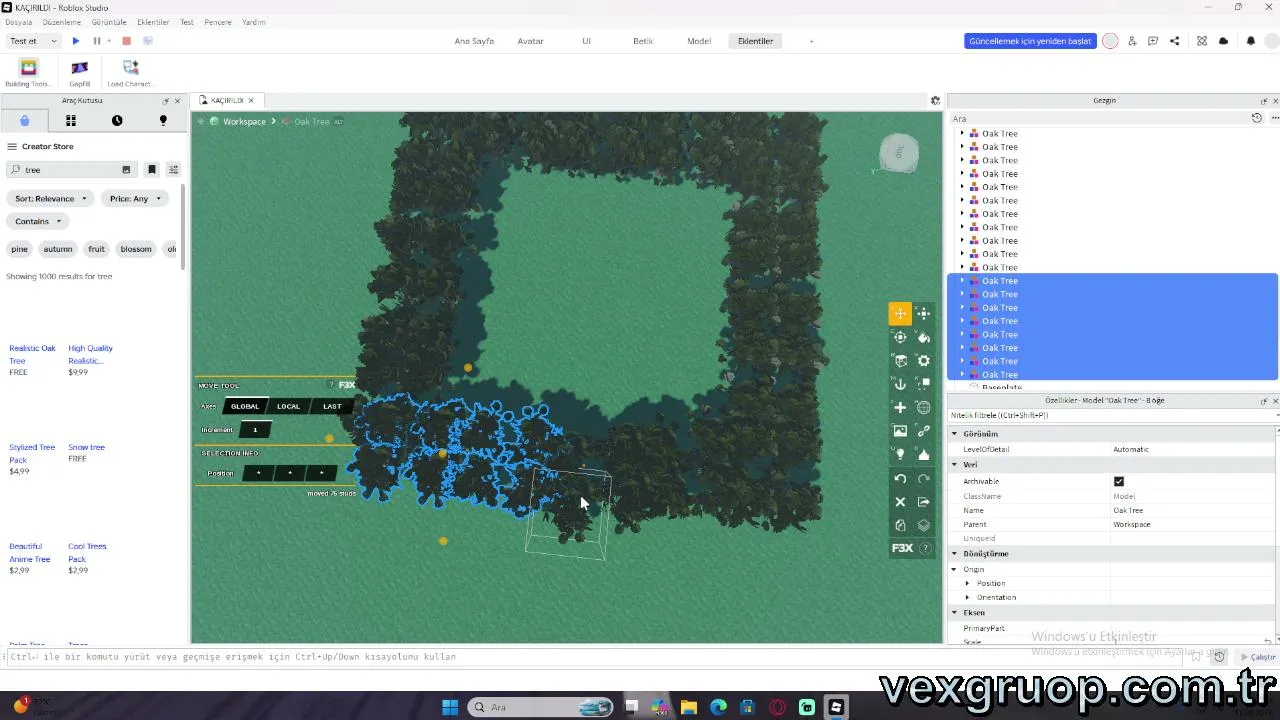Image resolution: width=1280 pixels, height=720 pixels.
Task: Select the F3X Collision tool
Action: pyautogui.click(x=924, y=384)
